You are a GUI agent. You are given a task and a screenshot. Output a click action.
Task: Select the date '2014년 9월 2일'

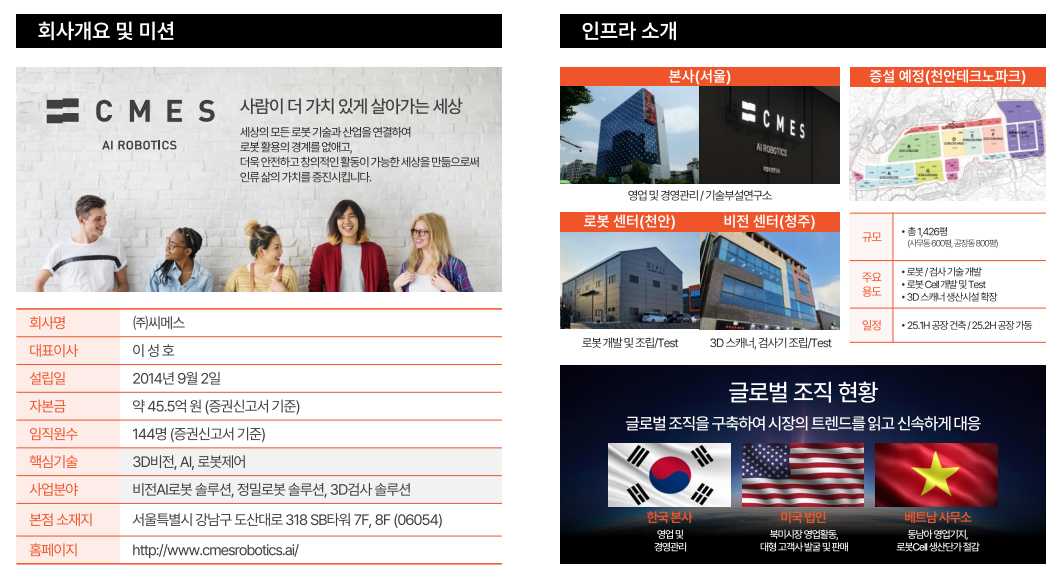click(x=176, y=378)
